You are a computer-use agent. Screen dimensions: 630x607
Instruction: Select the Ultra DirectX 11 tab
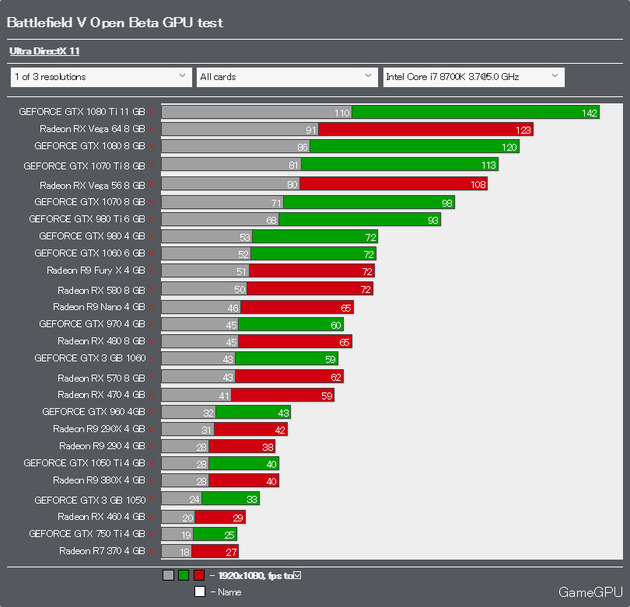(x=44, y=51)
